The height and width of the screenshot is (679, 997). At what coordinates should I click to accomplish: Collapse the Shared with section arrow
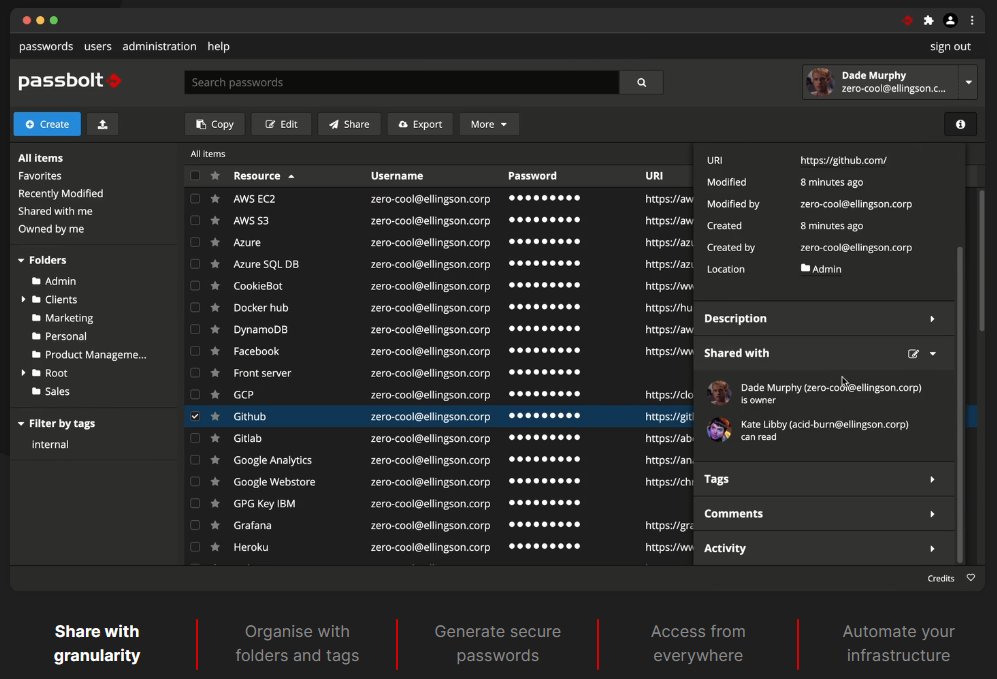coord(933,353)
